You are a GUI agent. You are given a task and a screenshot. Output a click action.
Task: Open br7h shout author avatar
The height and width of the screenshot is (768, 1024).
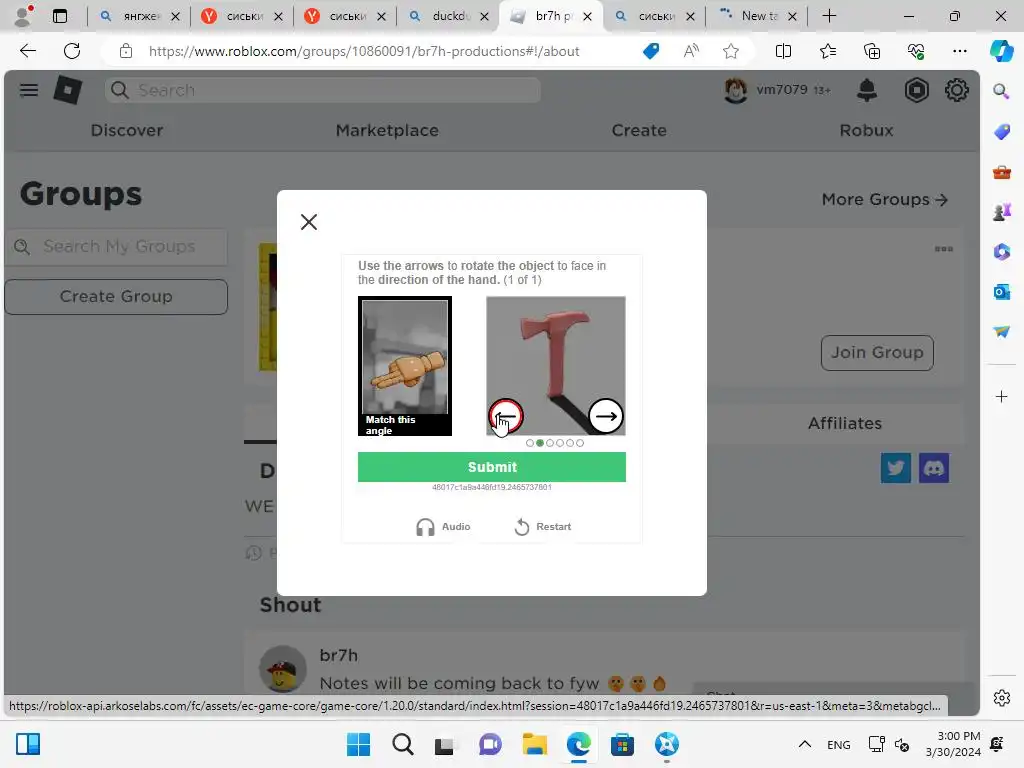283,669
